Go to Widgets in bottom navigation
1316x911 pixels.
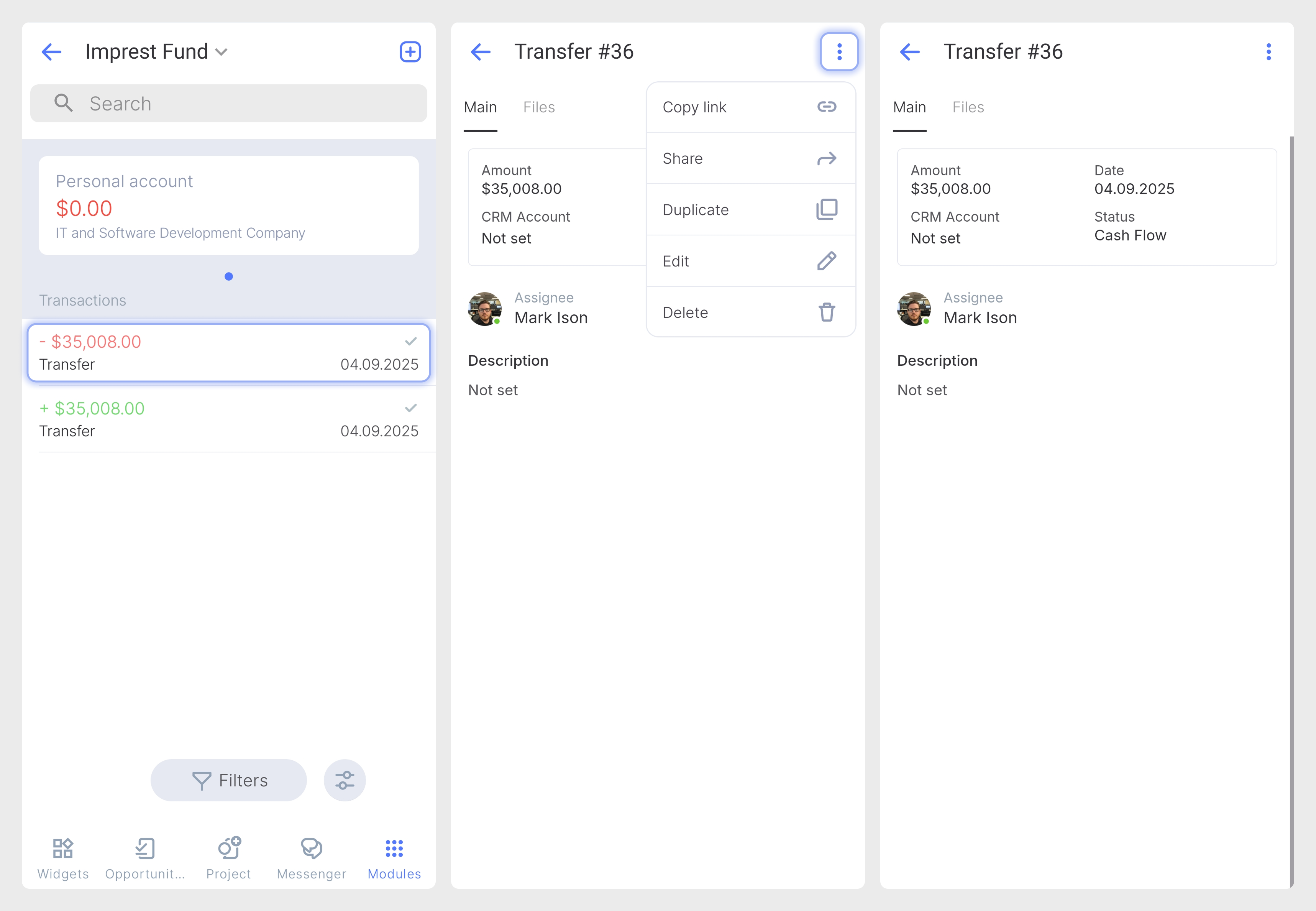point(63,859)
